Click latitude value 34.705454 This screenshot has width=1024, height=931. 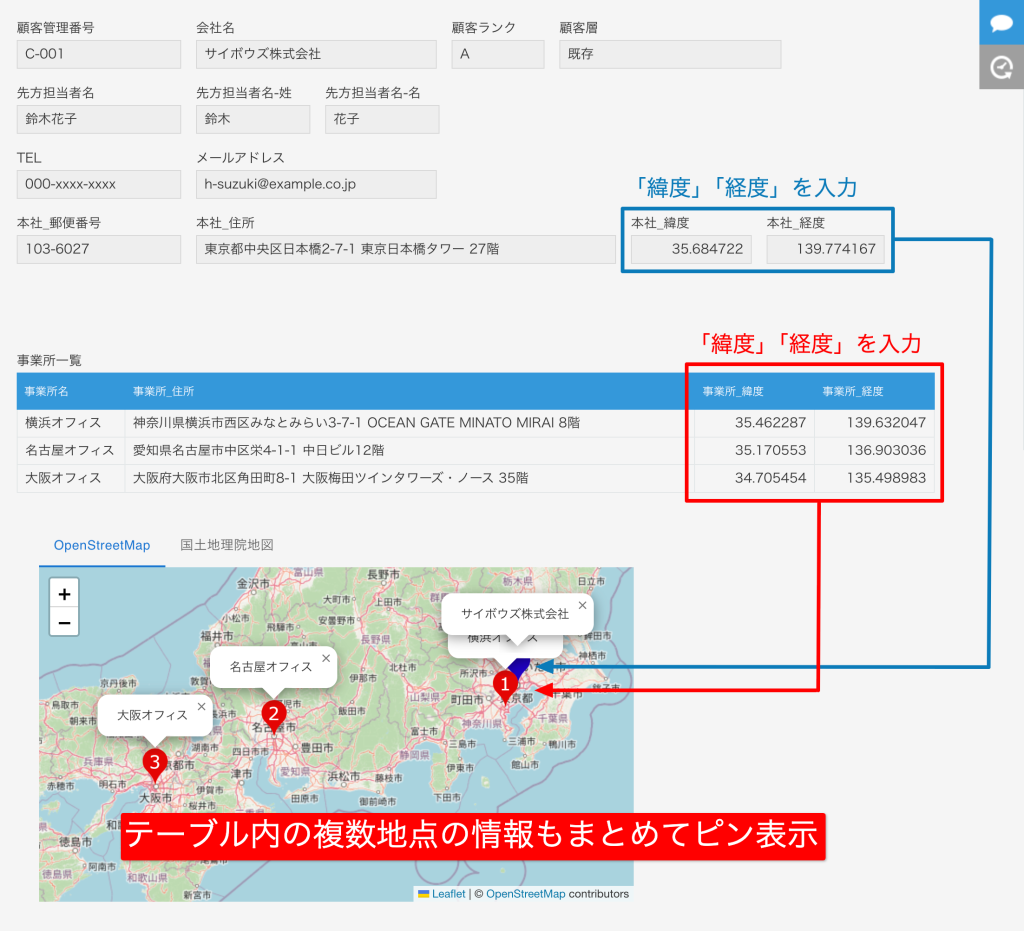[x=770, y=478]
